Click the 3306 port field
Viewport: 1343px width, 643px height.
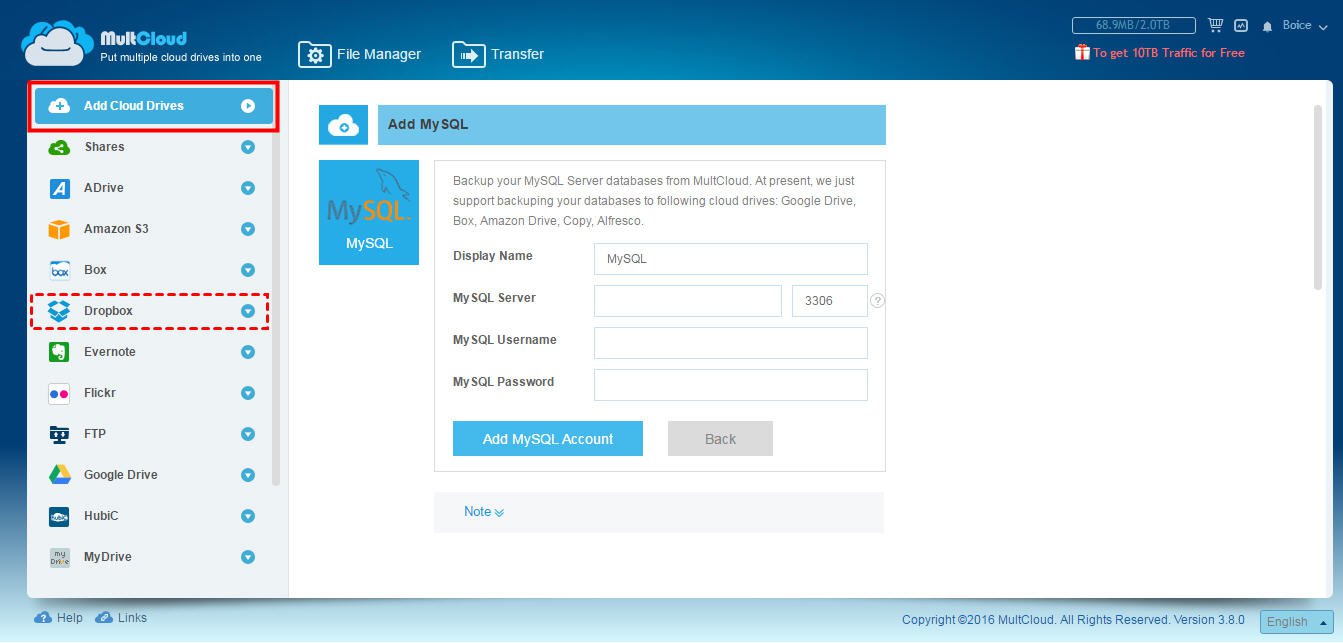pos(829,301)
